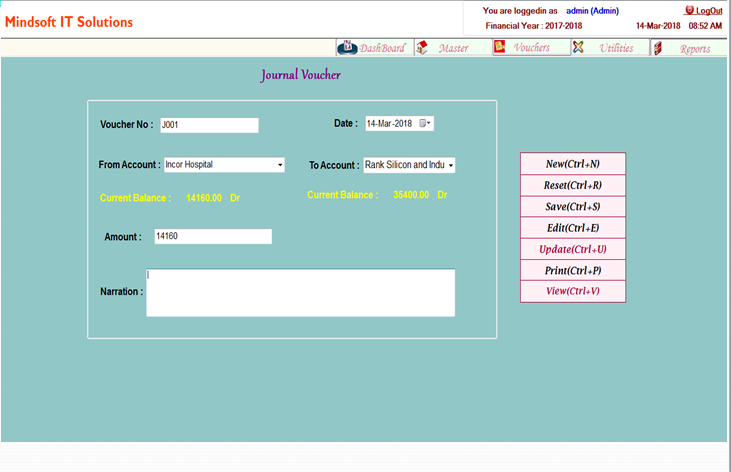
Task: Open the DashBoard menu
Action: click(x=375, y=48)
